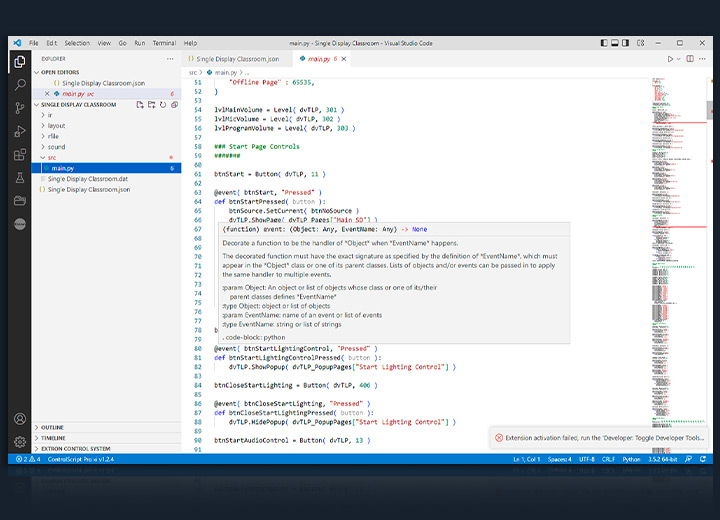Open the round Extron activity bar icon
The width and height of the screenshot is (720, 520).
pos(20,224)
